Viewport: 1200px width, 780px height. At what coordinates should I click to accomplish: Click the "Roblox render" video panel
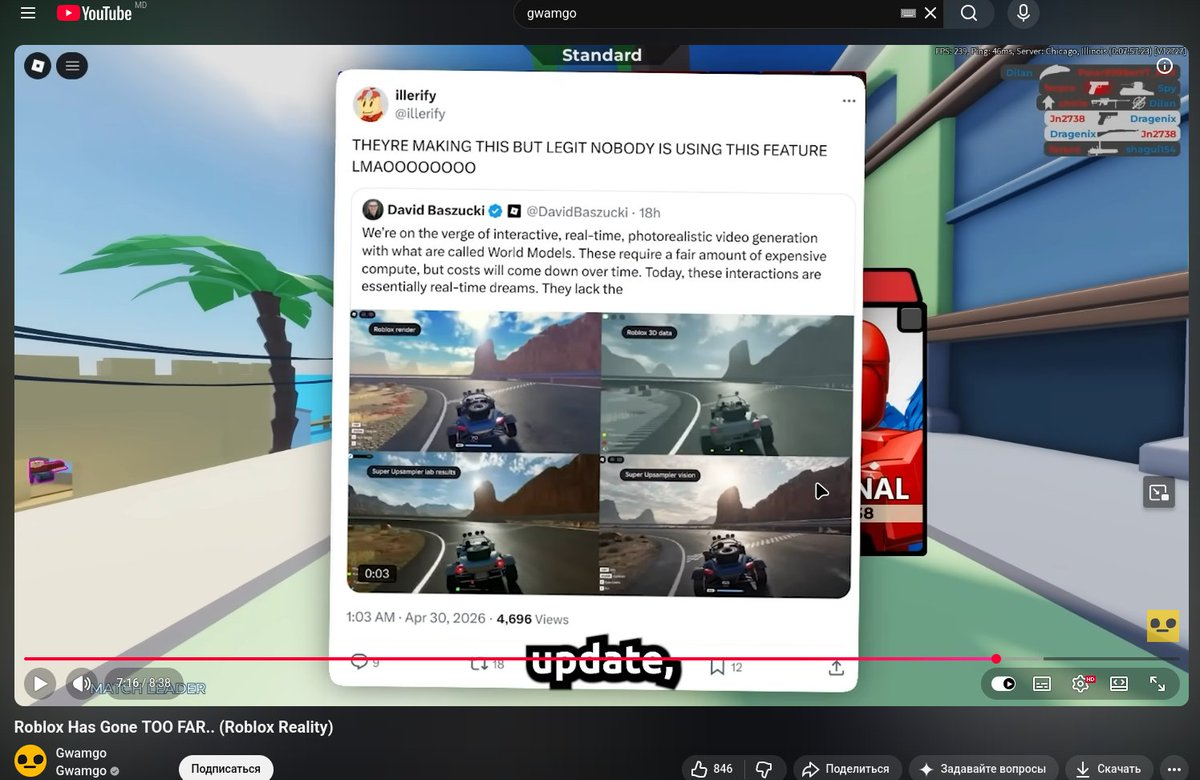coord(474,380)
